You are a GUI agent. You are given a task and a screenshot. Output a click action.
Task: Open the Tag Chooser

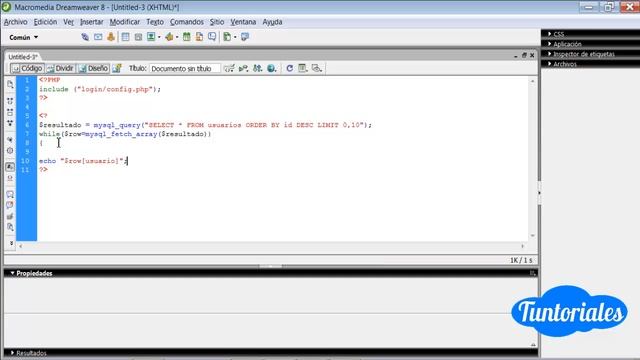coord(245,37)
